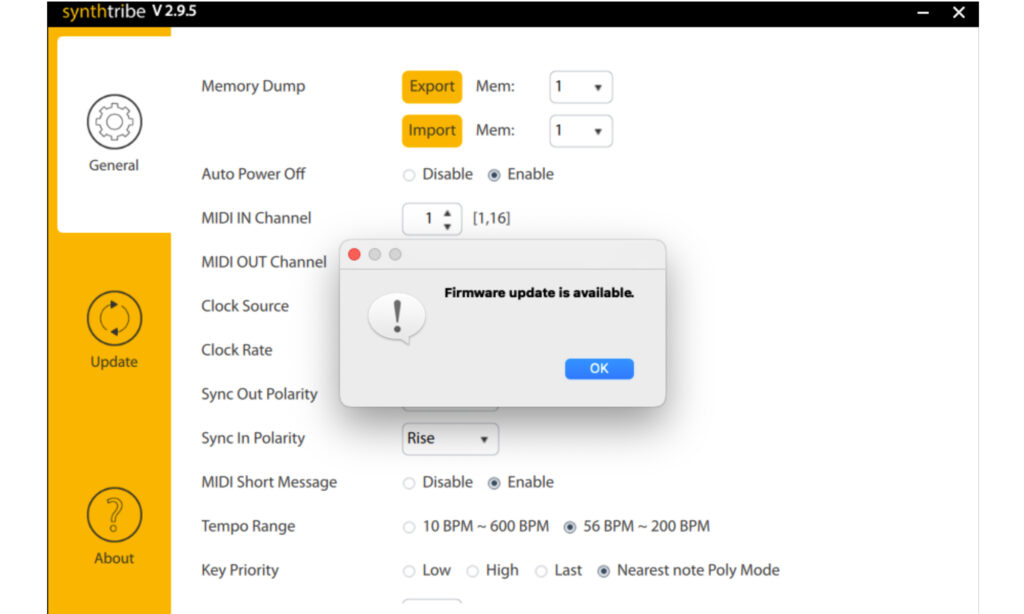Select Disable for Auto Power Off
1024x614 pixels.
click(409, 175)
